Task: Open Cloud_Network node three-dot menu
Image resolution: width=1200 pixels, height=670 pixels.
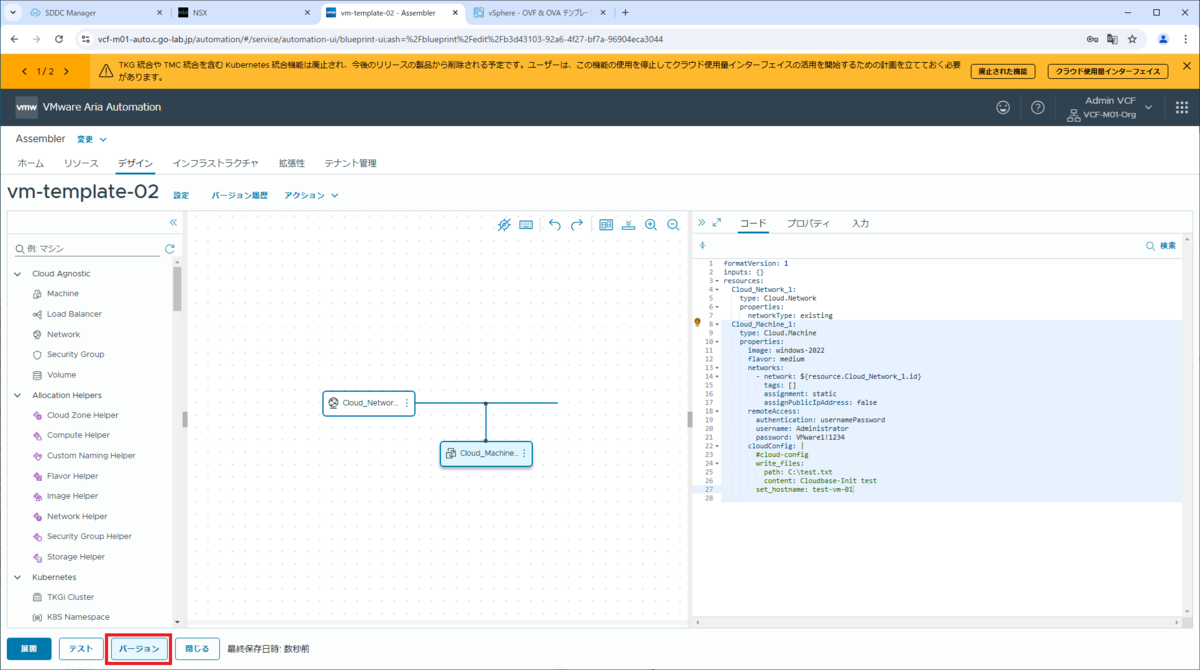Action: 406,403
